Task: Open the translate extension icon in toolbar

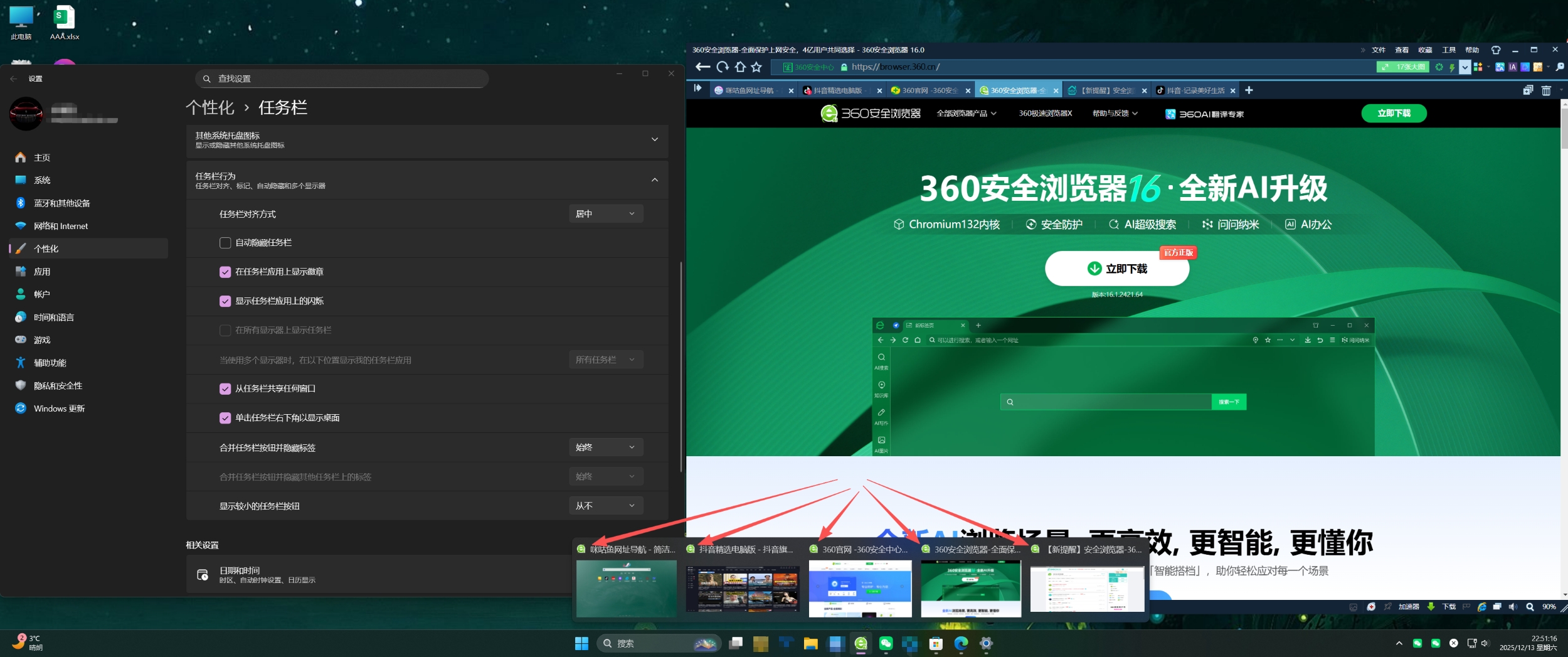Action: click(x=1500, y=67)
